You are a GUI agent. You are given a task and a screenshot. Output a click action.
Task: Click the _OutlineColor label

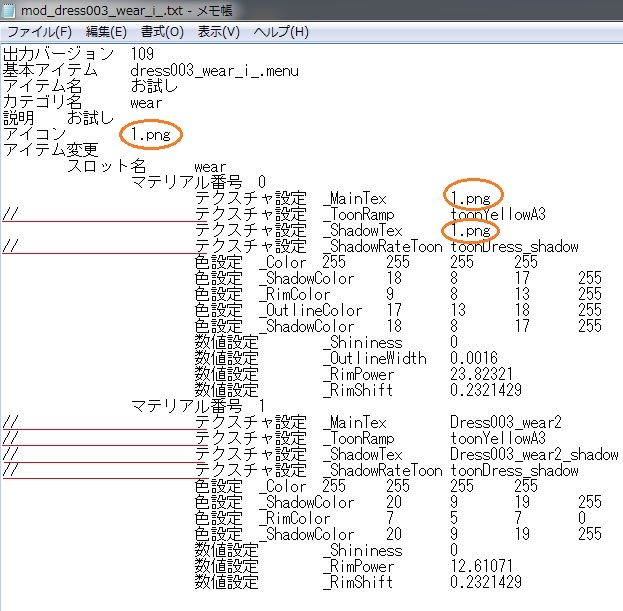pyautogui.click(x=310, y=310)
